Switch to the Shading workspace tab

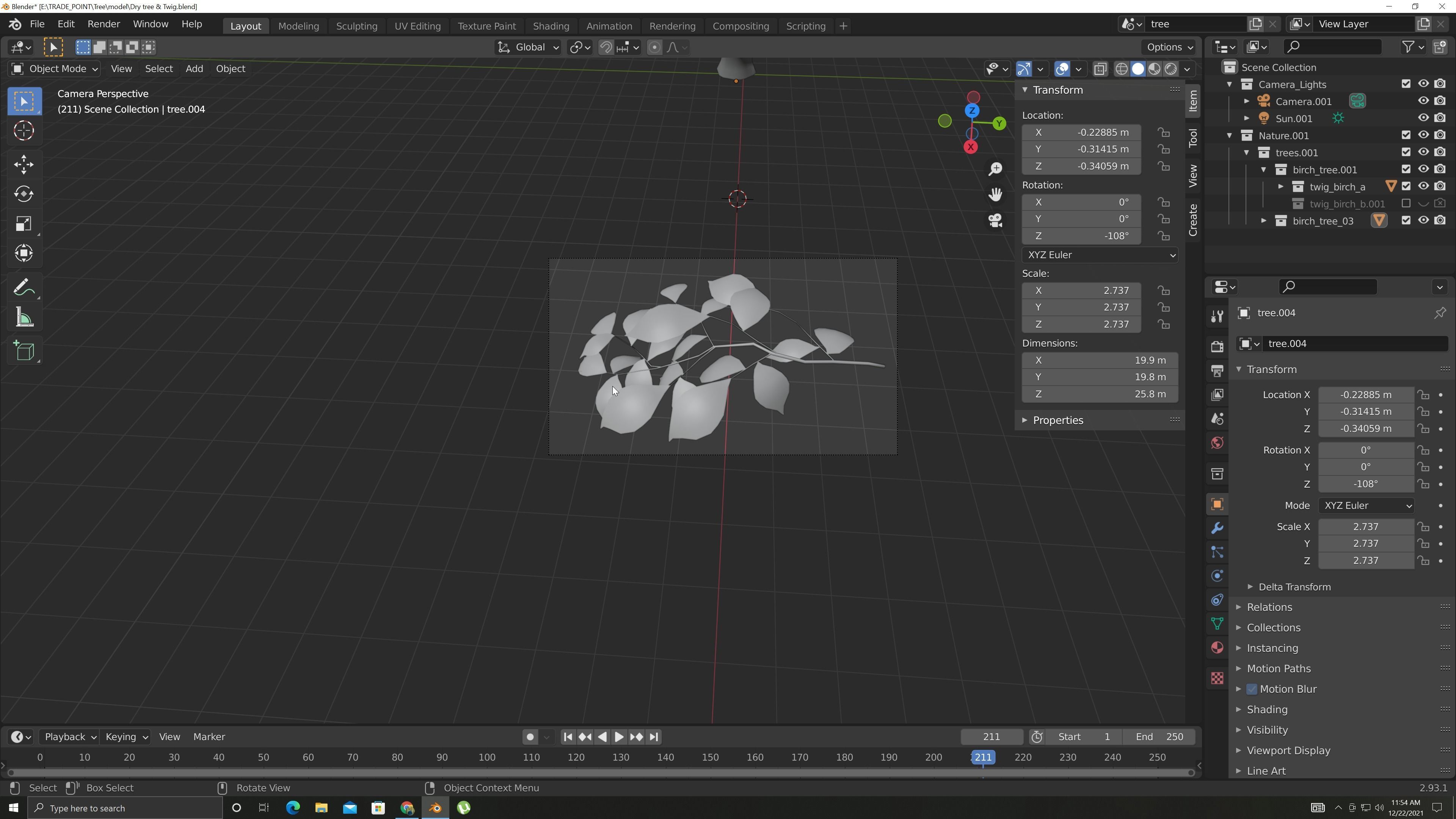(x=551, y=26)
